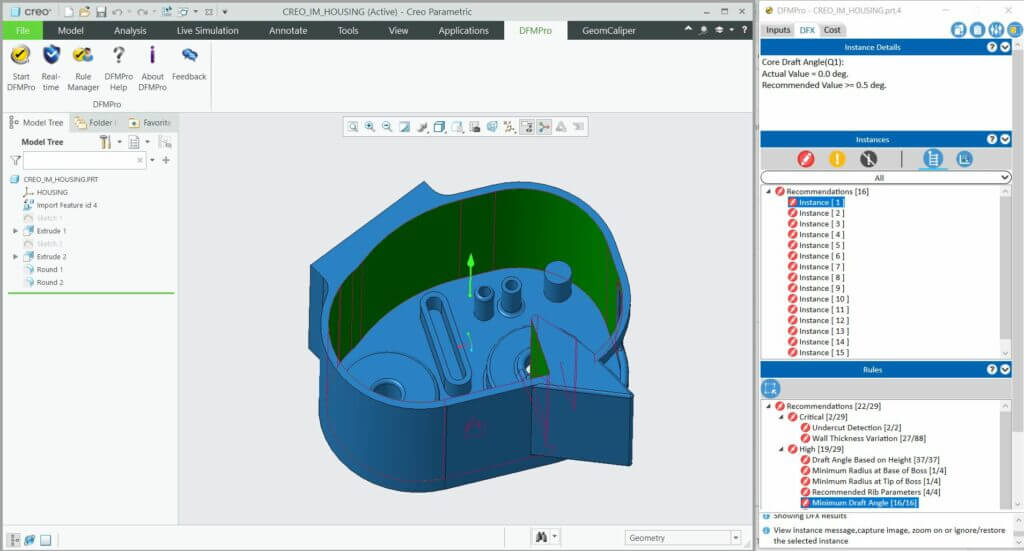The height and width of the screenshot is (551, 1024).
Task: Collapse the Instances section
Action: (x=1005, y=139)
